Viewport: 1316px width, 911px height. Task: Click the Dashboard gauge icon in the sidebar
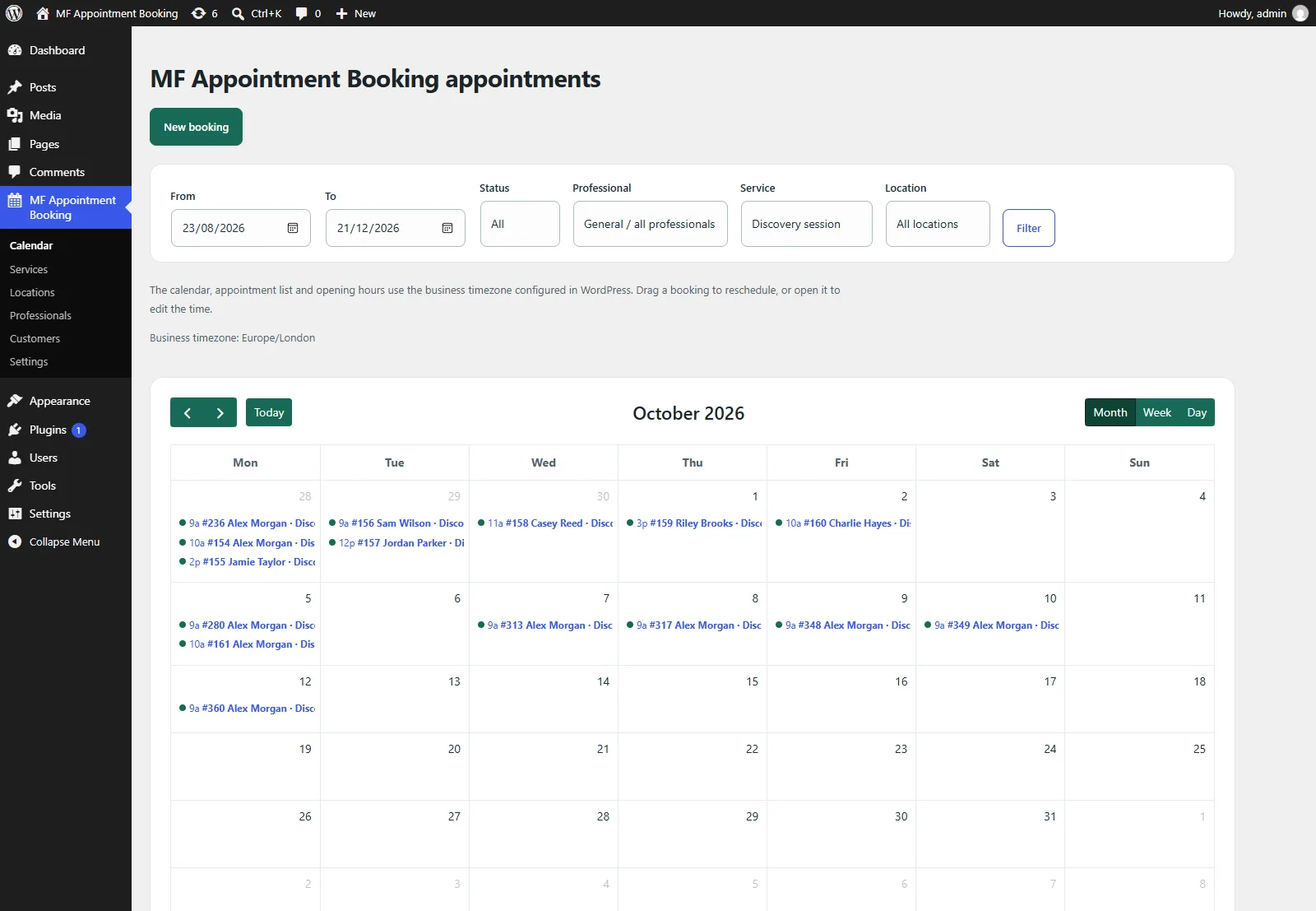(15, 50)
